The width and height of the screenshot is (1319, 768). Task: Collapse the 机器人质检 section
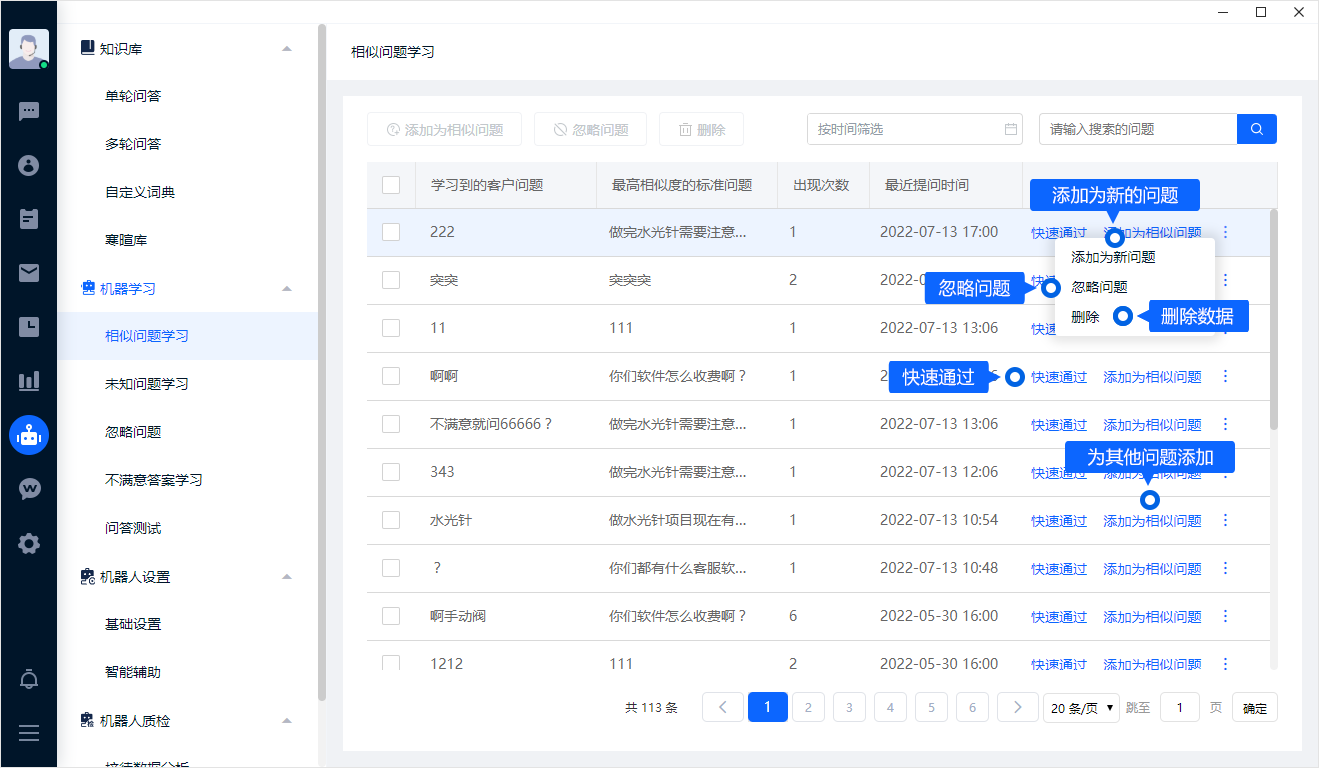click(287, 720)
